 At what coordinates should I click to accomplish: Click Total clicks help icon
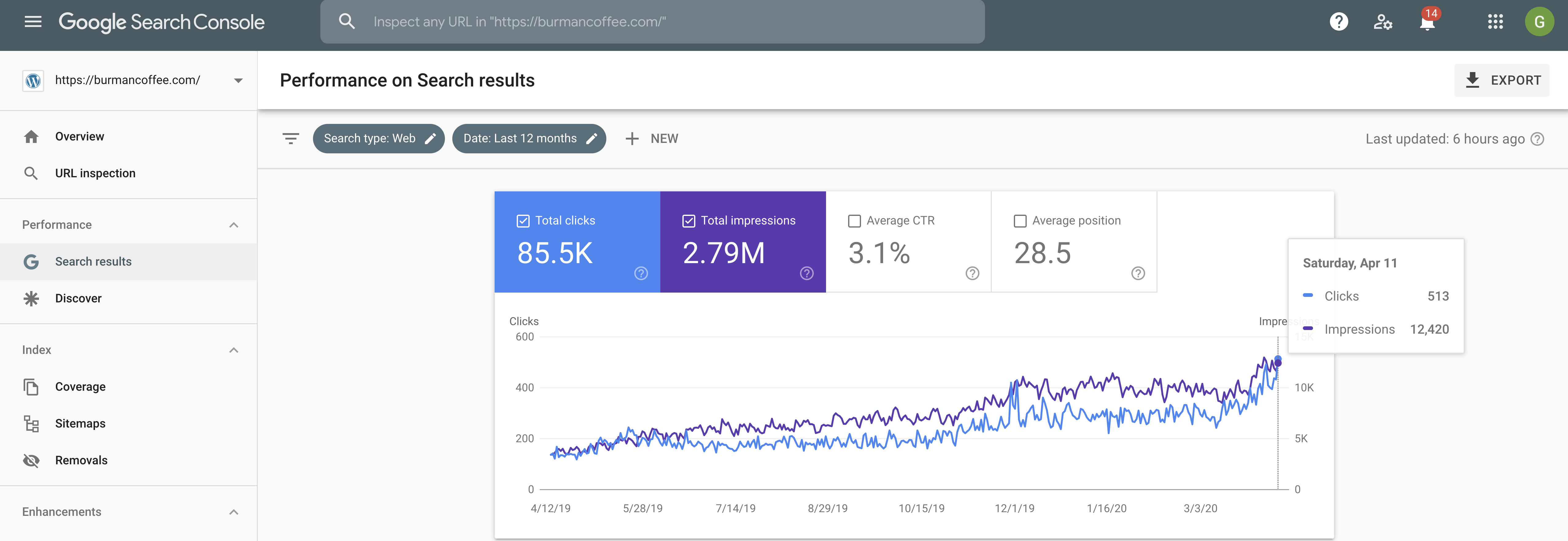pos(640,273)
